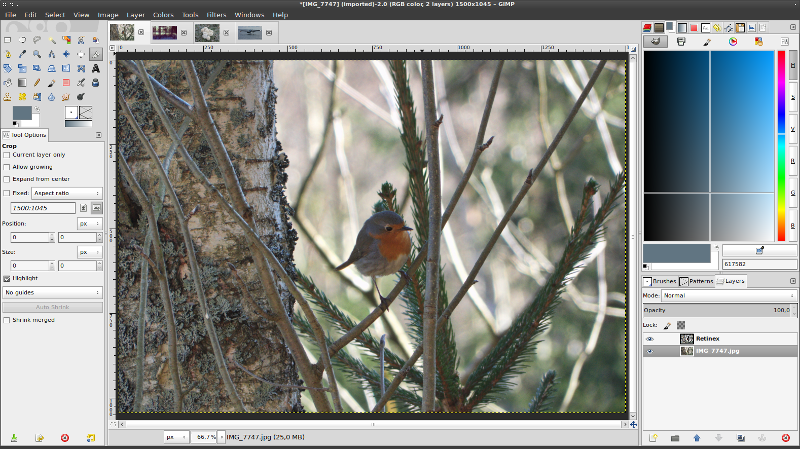Image resolution: width=800 pixels, height=449 pixels.
Task: Select the Scissors Select tool
Action: (x=81, y=40)
